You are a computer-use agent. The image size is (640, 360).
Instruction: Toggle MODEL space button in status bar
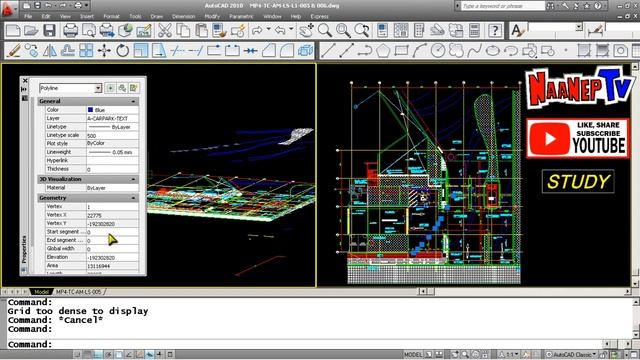pos(413,354)
